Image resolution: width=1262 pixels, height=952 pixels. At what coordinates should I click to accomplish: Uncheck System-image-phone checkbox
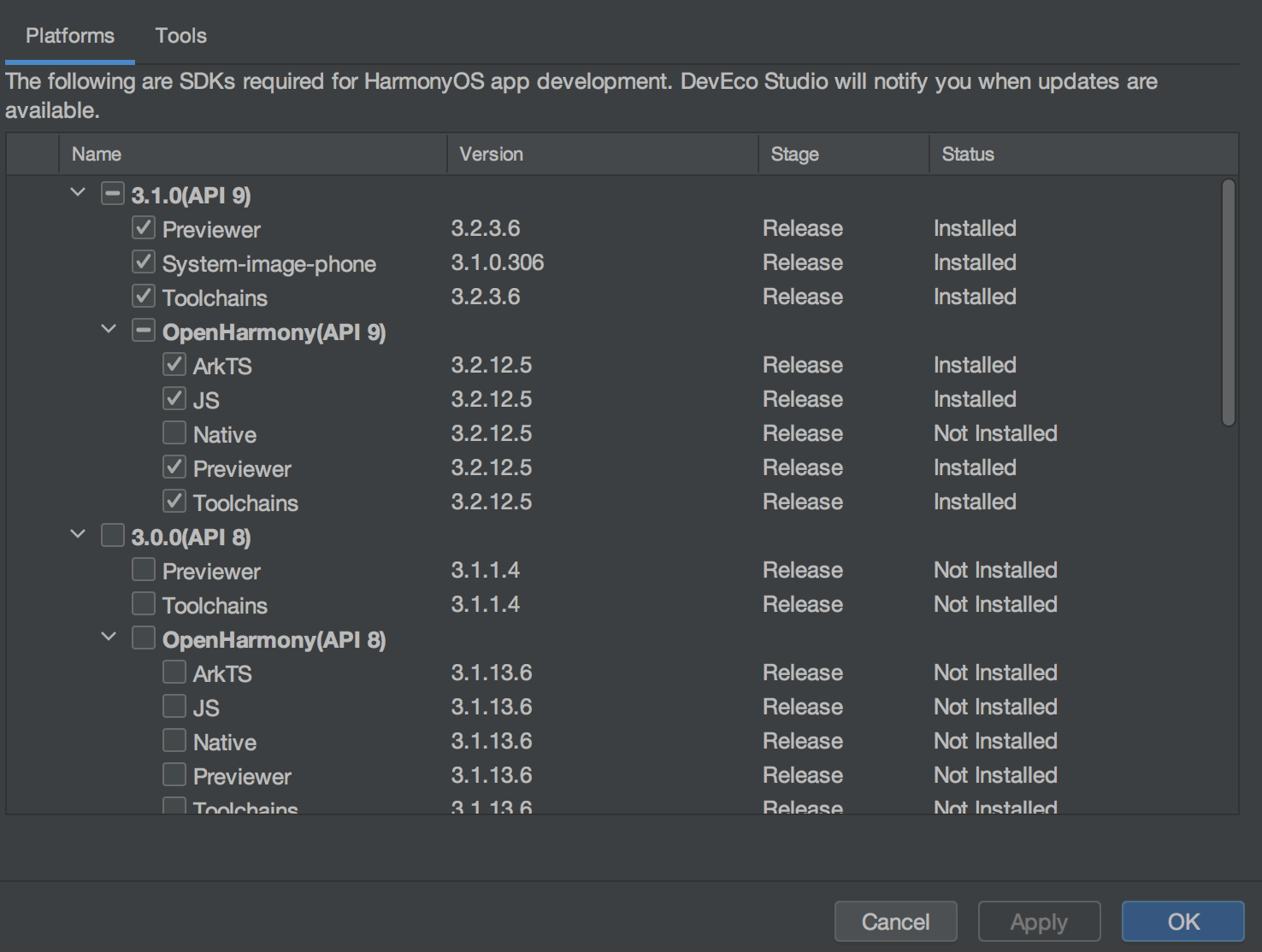144,262
